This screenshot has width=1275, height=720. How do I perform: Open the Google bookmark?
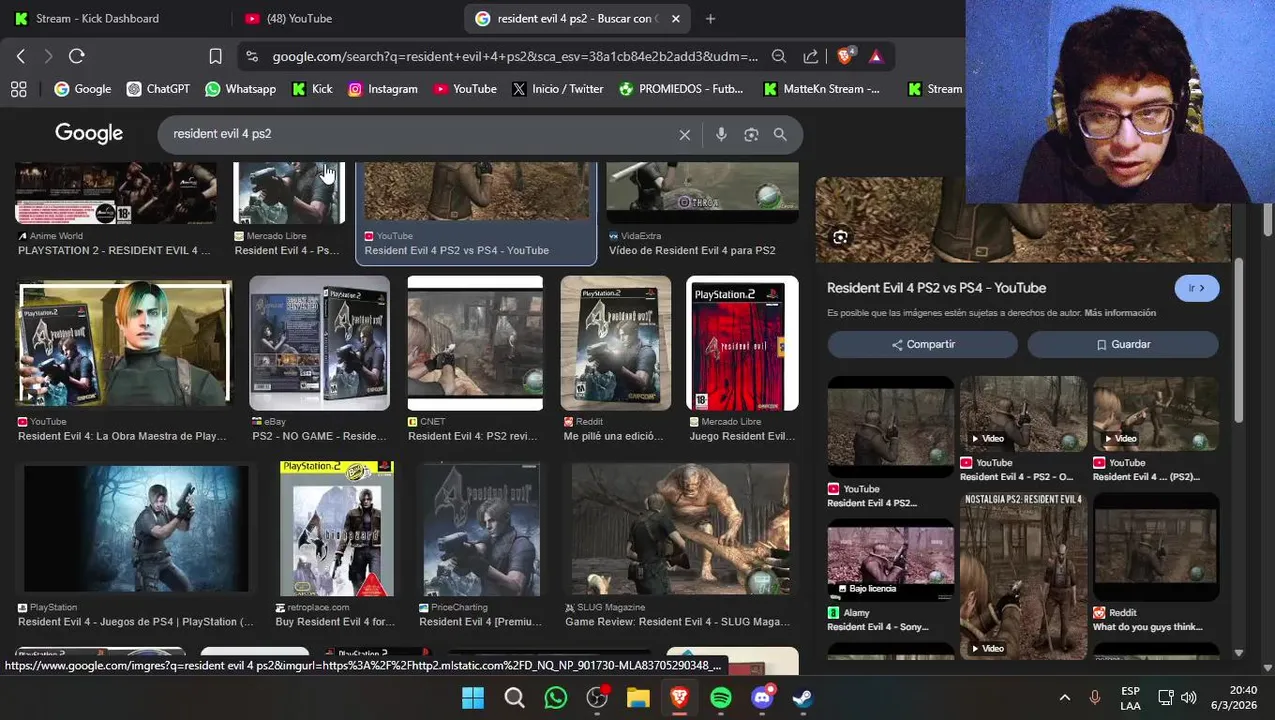pyautogui.click(x=83, y=89)
